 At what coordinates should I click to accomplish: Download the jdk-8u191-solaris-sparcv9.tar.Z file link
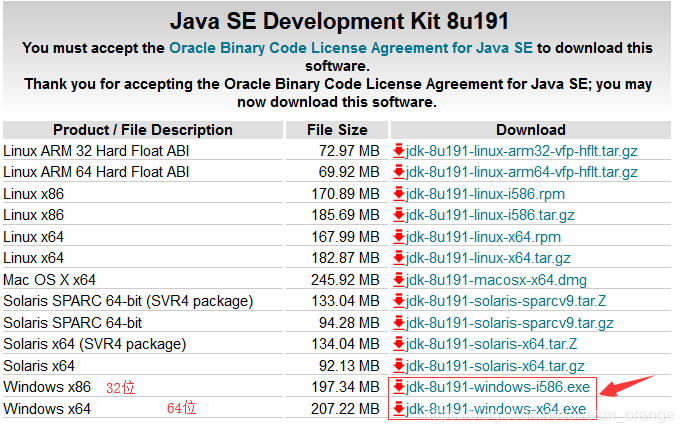click(506, 301)
